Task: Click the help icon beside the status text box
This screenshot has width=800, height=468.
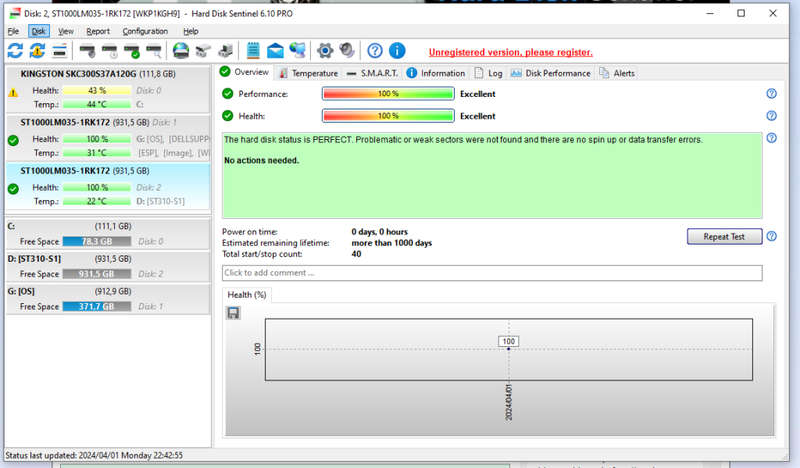Action: [x=771, y=138]
